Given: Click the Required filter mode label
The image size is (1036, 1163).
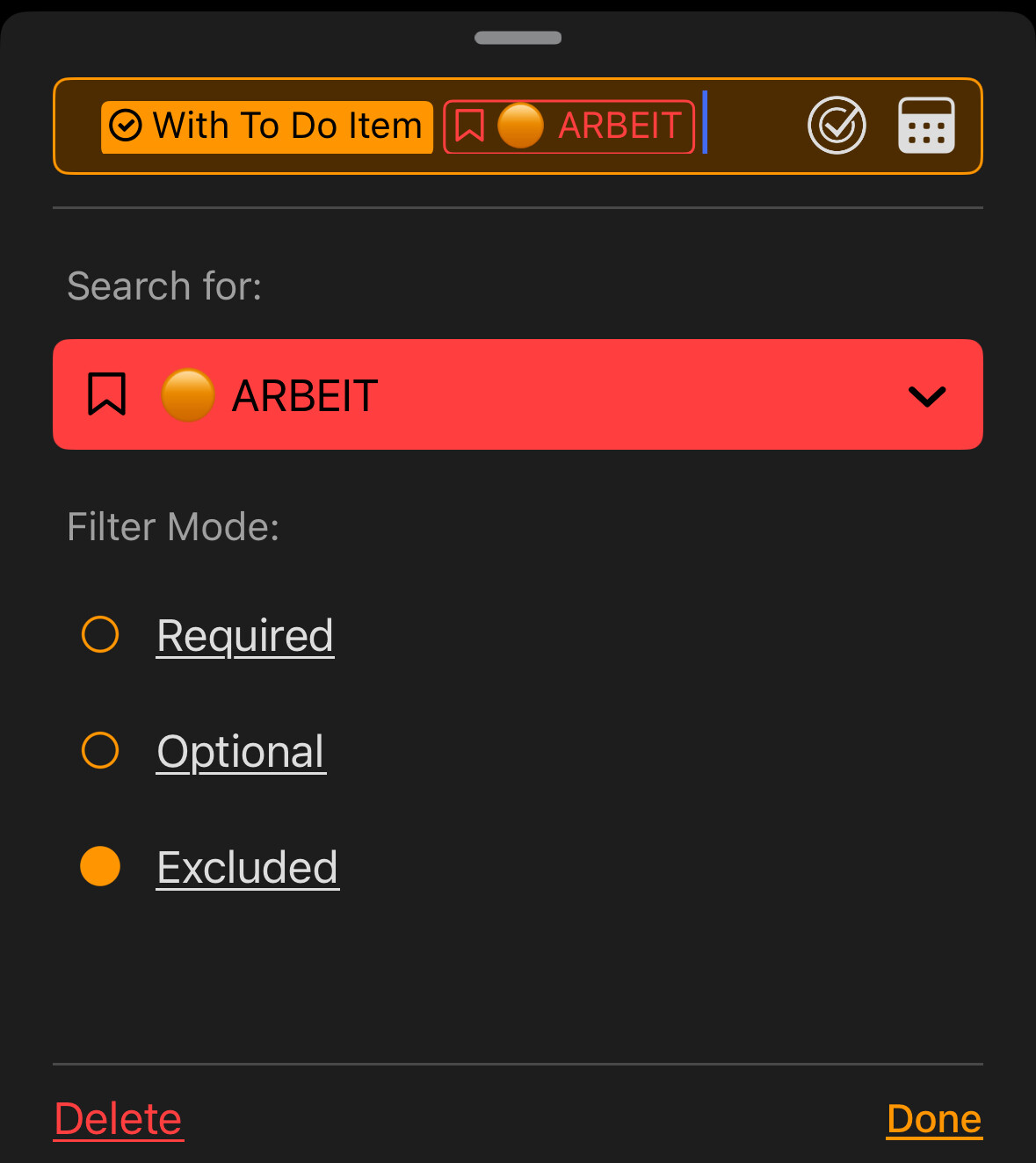Looking at the screenshot, I should pos(245,636).
